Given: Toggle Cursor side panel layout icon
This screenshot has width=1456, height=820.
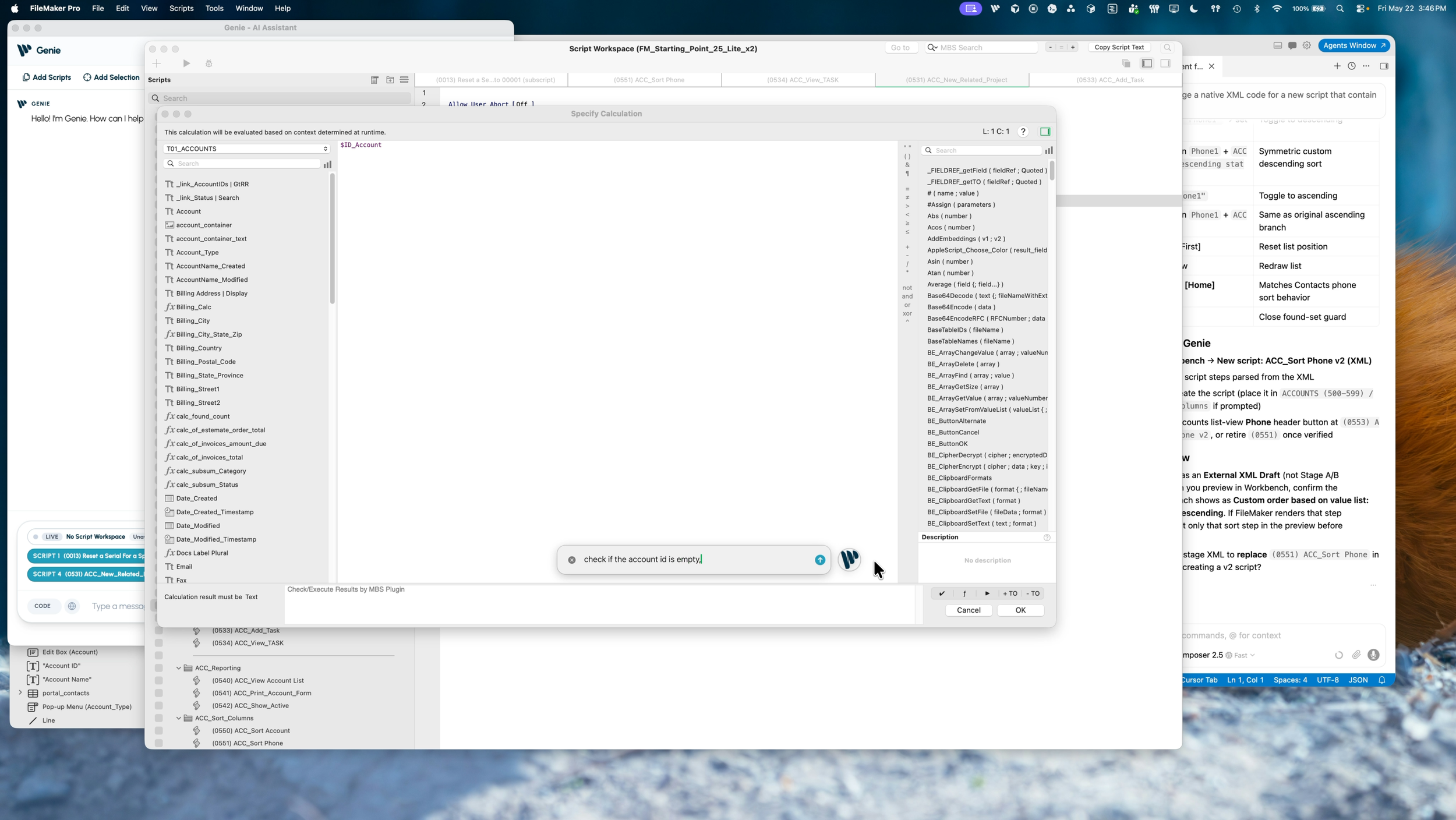Looking at the screenshot, I should 1384,66.
